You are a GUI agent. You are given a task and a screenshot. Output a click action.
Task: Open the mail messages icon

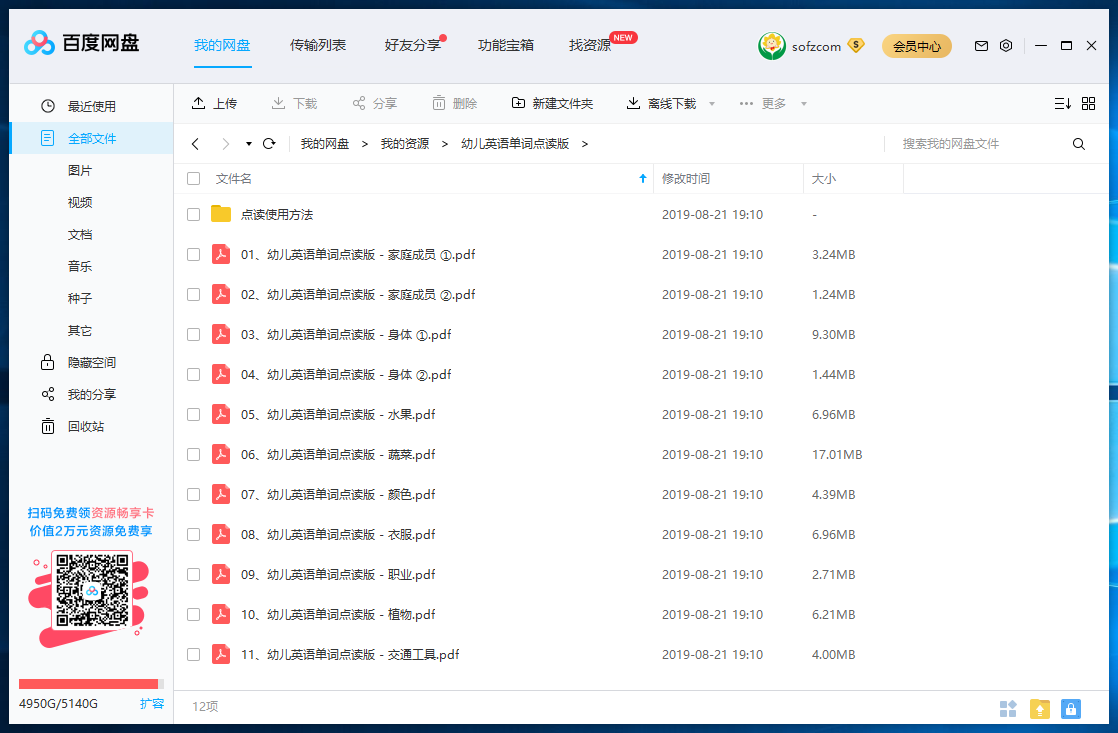[x=981, y=46]
